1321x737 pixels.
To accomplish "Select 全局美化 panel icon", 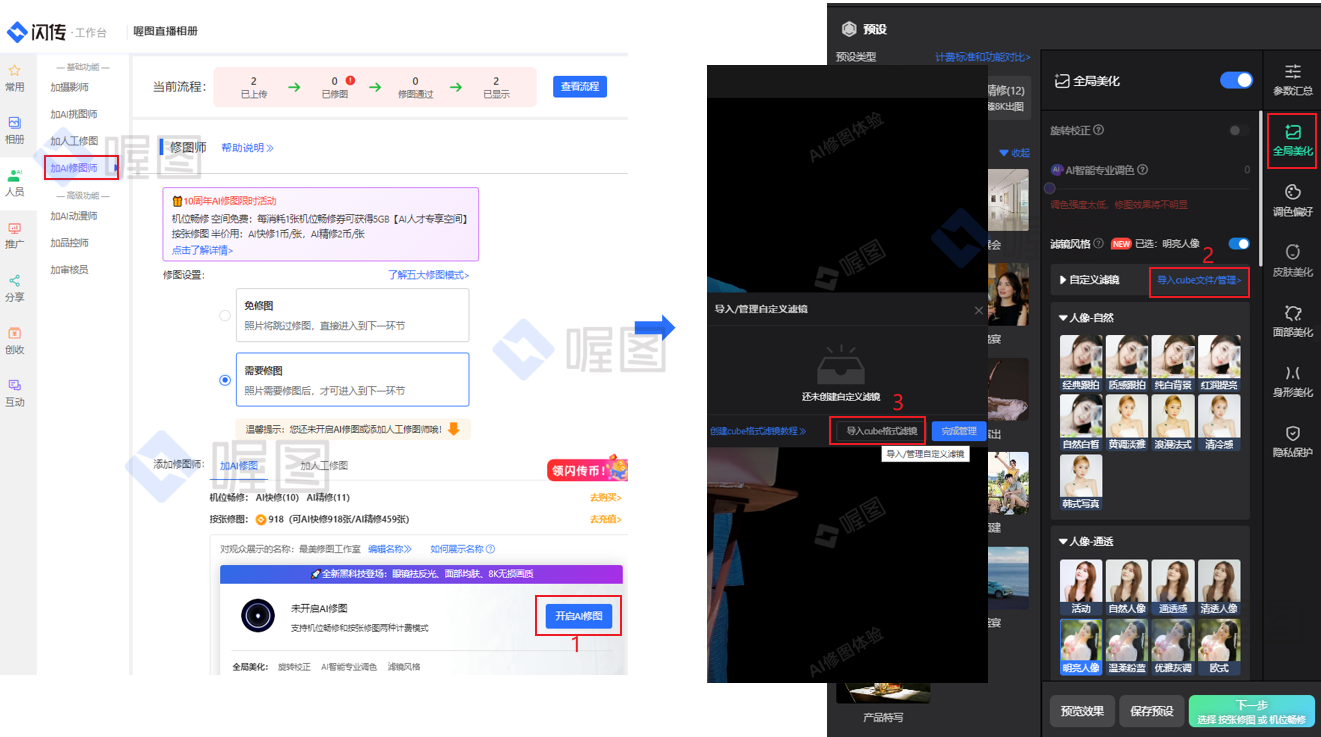I will pos(1292,141).
